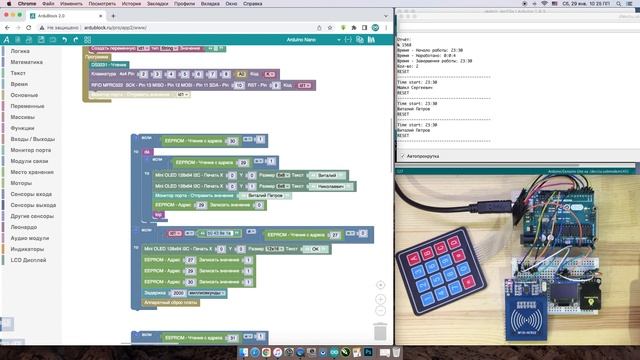640x360 pixels.
Task: Click the Redo arrow in ArduBlock toolbar
Action: tap(76, 40)
